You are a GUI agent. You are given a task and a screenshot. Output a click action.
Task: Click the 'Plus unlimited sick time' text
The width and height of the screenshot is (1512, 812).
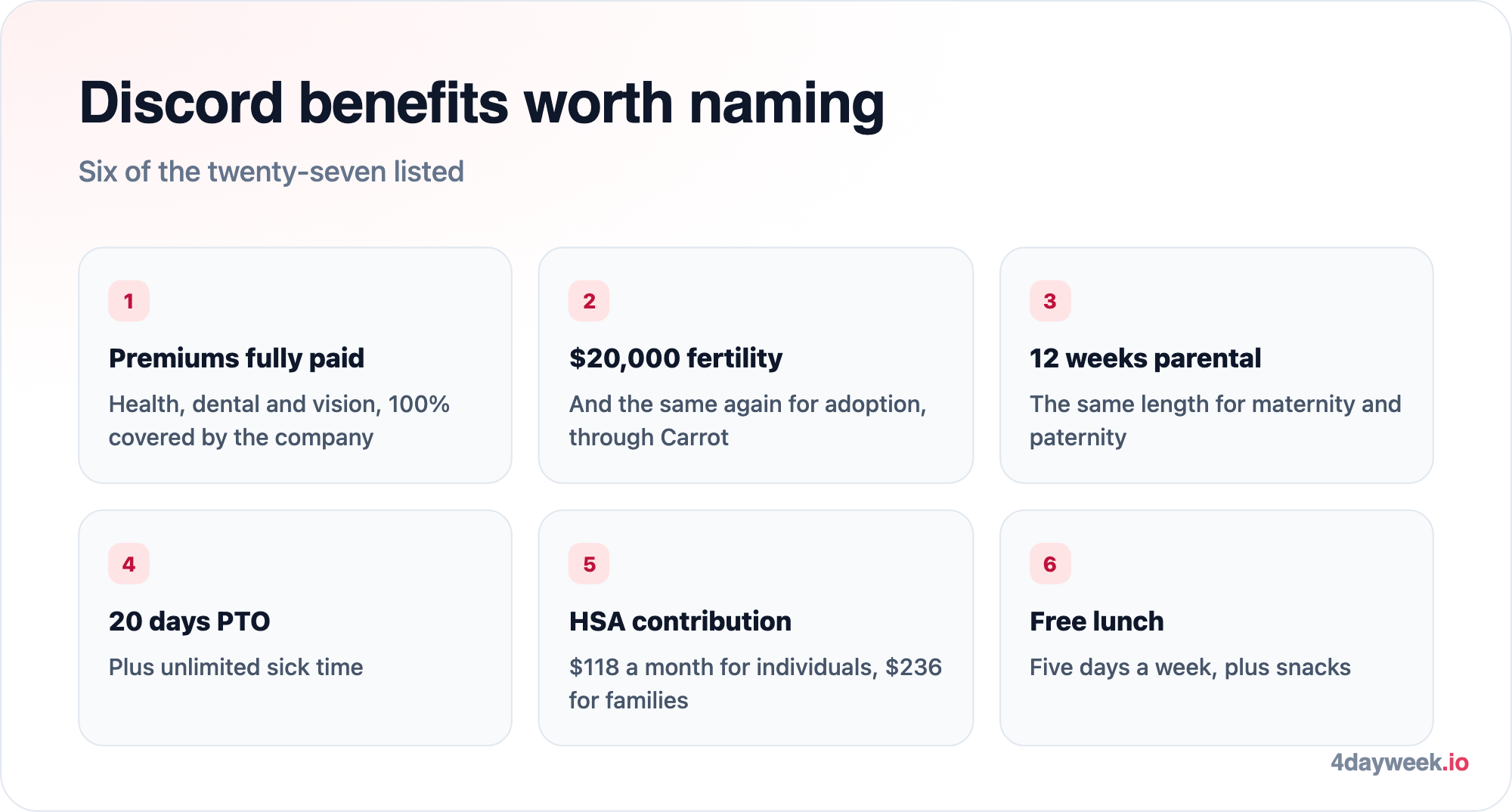click(236, 667)
